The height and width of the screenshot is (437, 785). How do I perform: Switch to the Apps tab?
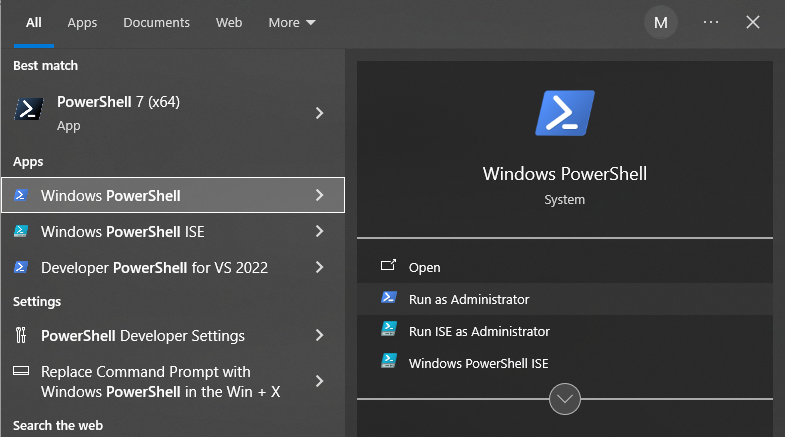pyautogui.click(x=82, y=23)
